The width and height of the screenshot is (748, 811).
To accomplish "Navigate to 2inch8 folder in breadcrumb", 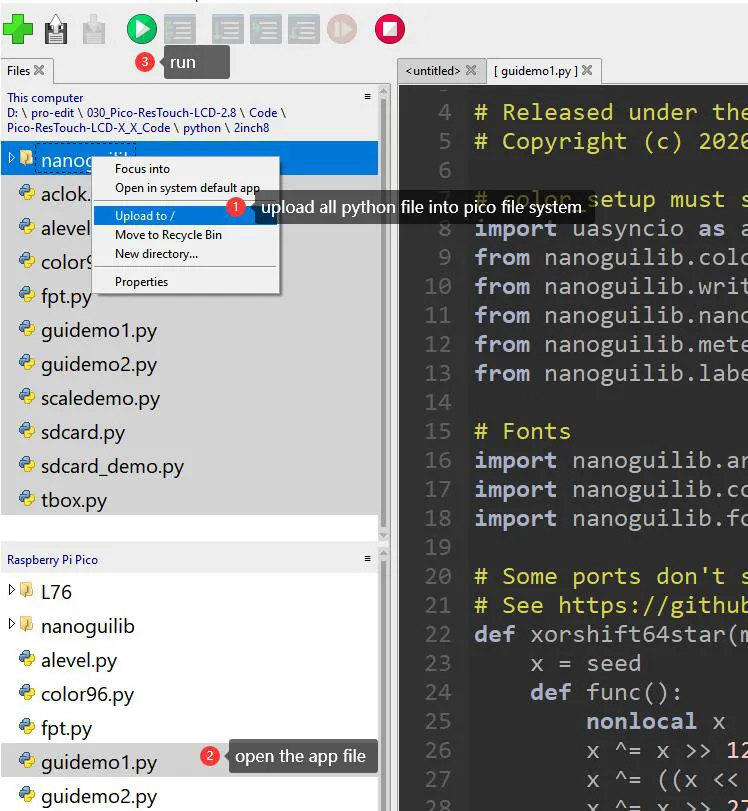I will (x=251, y=128).
